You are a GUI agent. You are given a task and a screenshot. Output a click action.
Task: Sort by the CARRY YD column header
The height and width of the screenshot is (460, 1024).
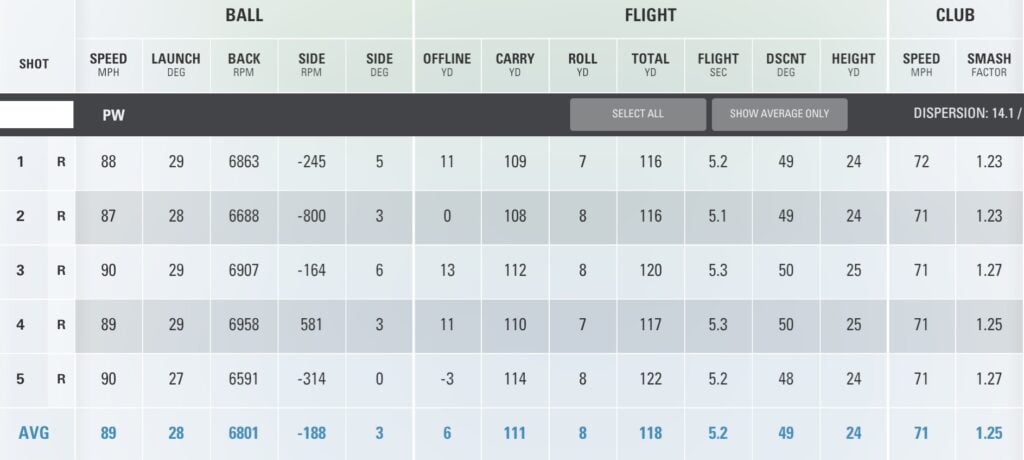(515, 64)
